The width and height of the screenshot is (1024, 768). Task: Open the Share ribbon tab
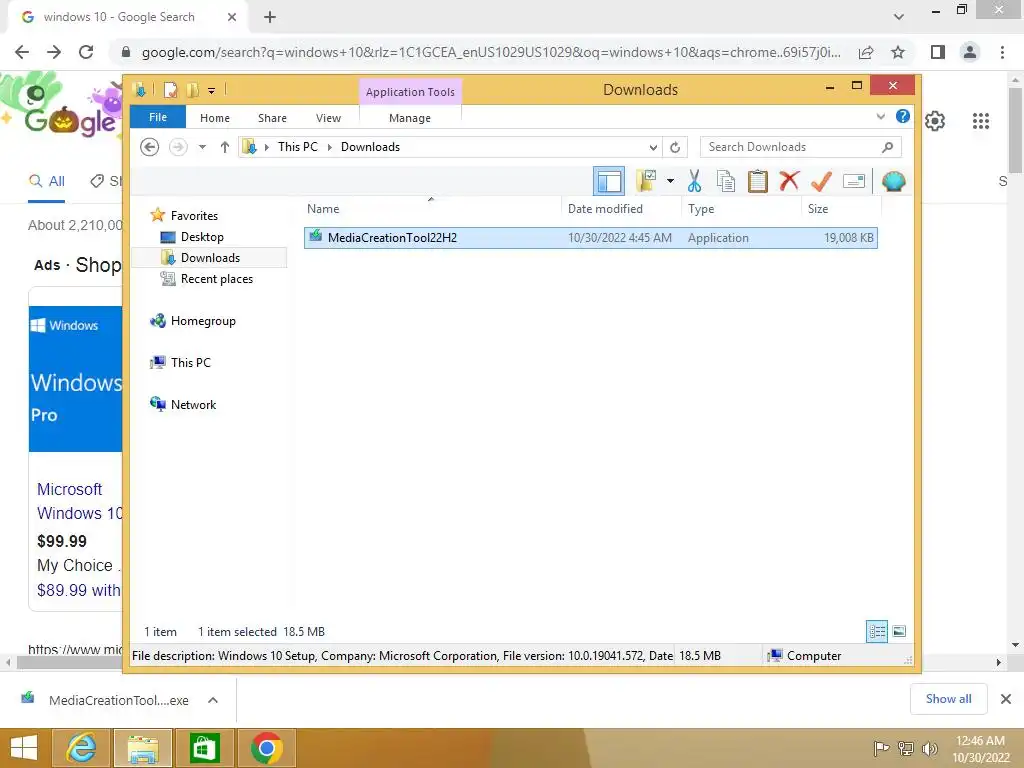(x=272, y=118)
